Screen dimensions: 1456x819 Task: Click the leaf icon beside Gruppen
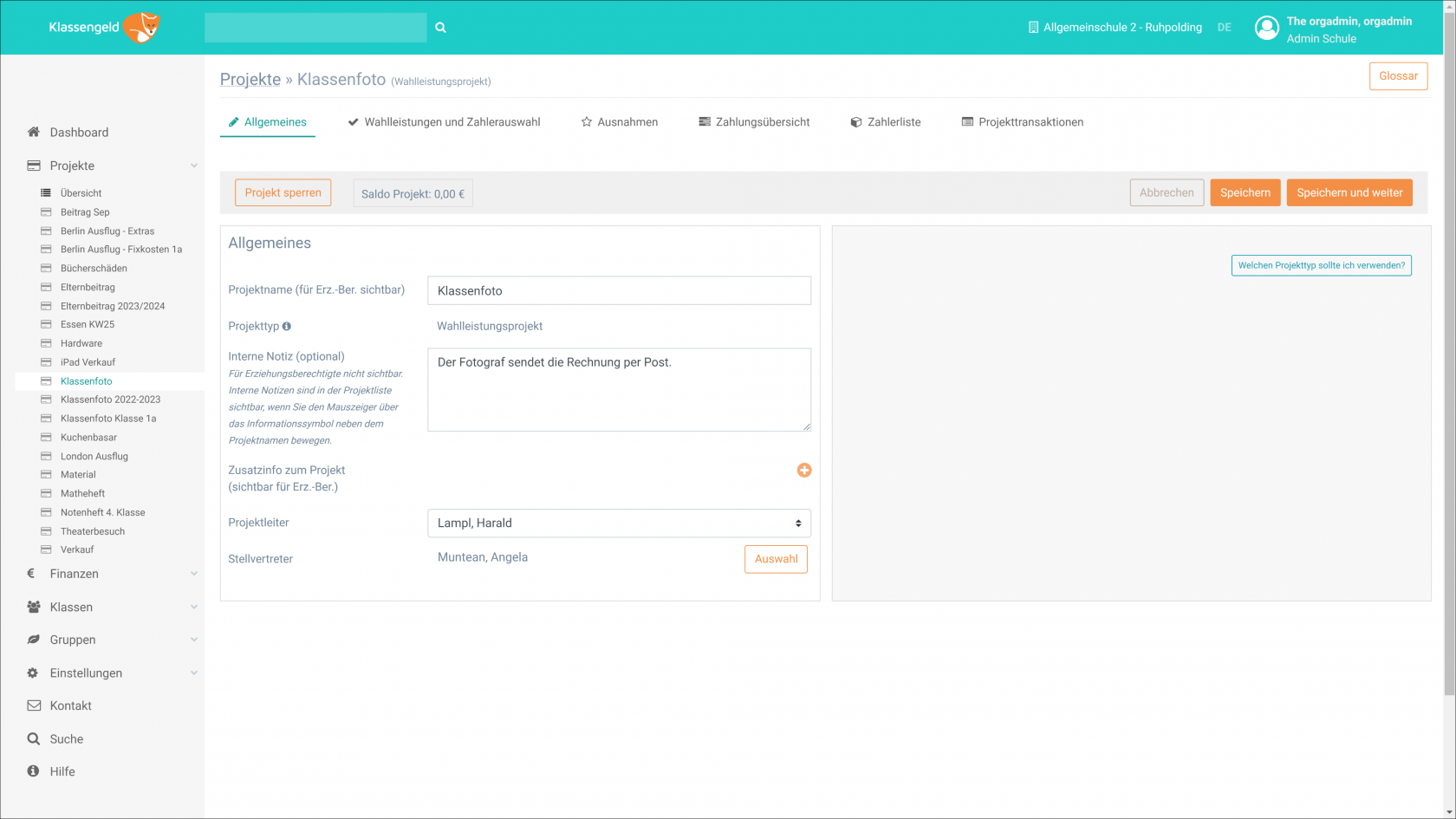34,640
